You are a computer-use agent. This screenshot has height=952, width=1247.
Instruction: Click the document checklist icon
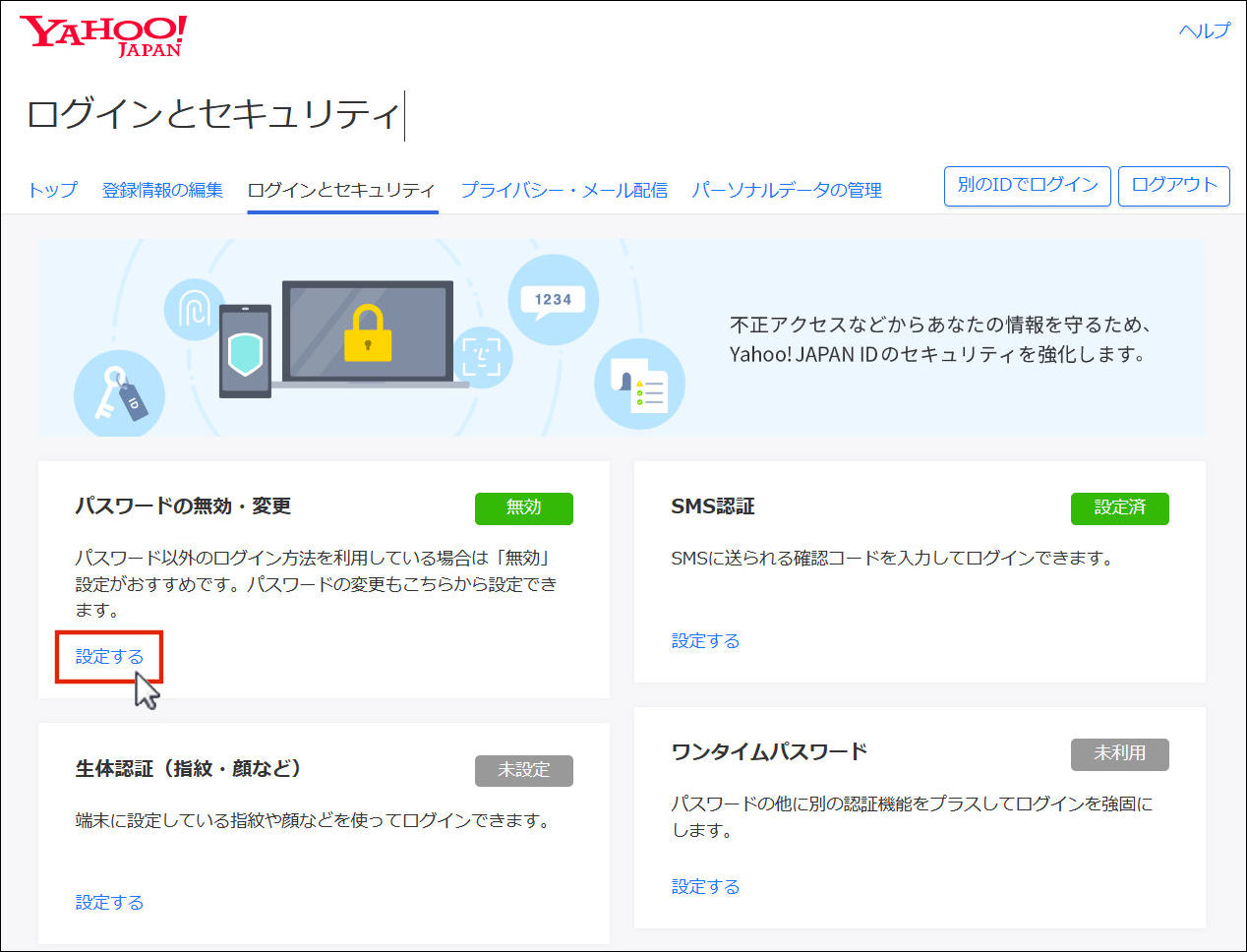[639, 384]
